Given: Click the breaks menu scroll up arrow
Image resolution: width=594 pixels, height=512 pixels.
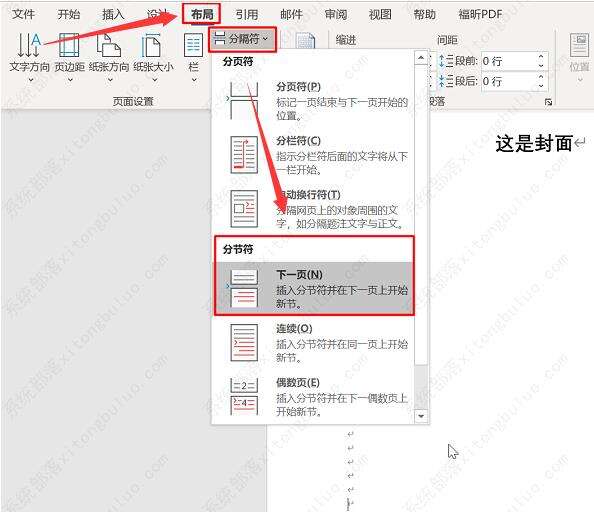Looking at the screenshot, I should tap(421, 58).
